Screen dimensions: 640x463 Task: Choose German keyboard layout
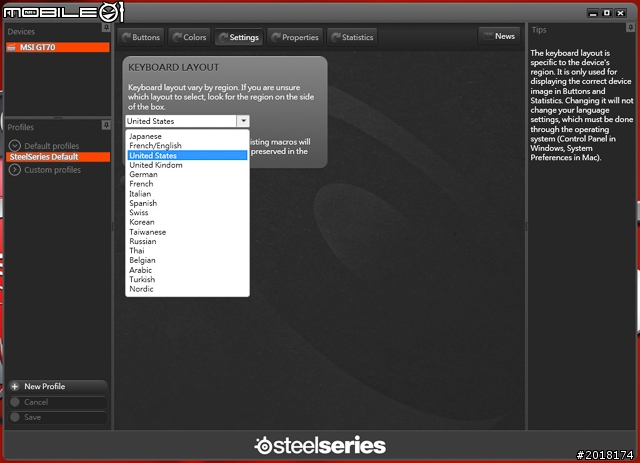[x=187, y=174]
